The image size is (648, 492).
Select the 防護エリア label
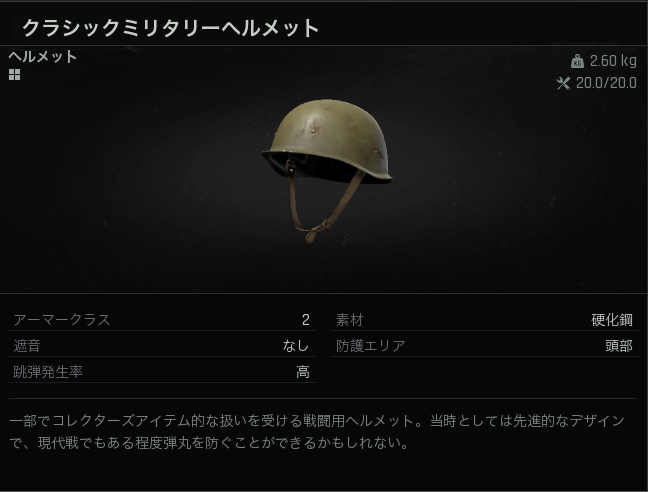coord(371,346)
